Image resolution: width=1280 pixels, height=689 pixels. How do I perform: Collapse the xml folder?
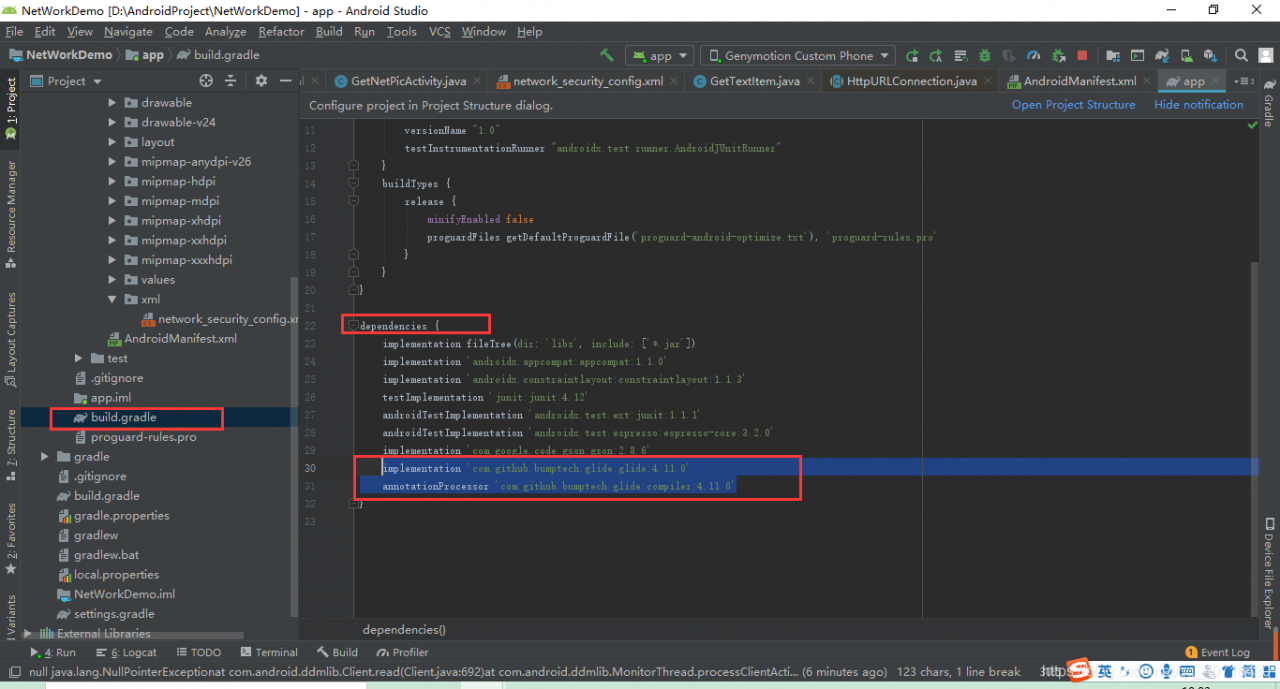113,299
